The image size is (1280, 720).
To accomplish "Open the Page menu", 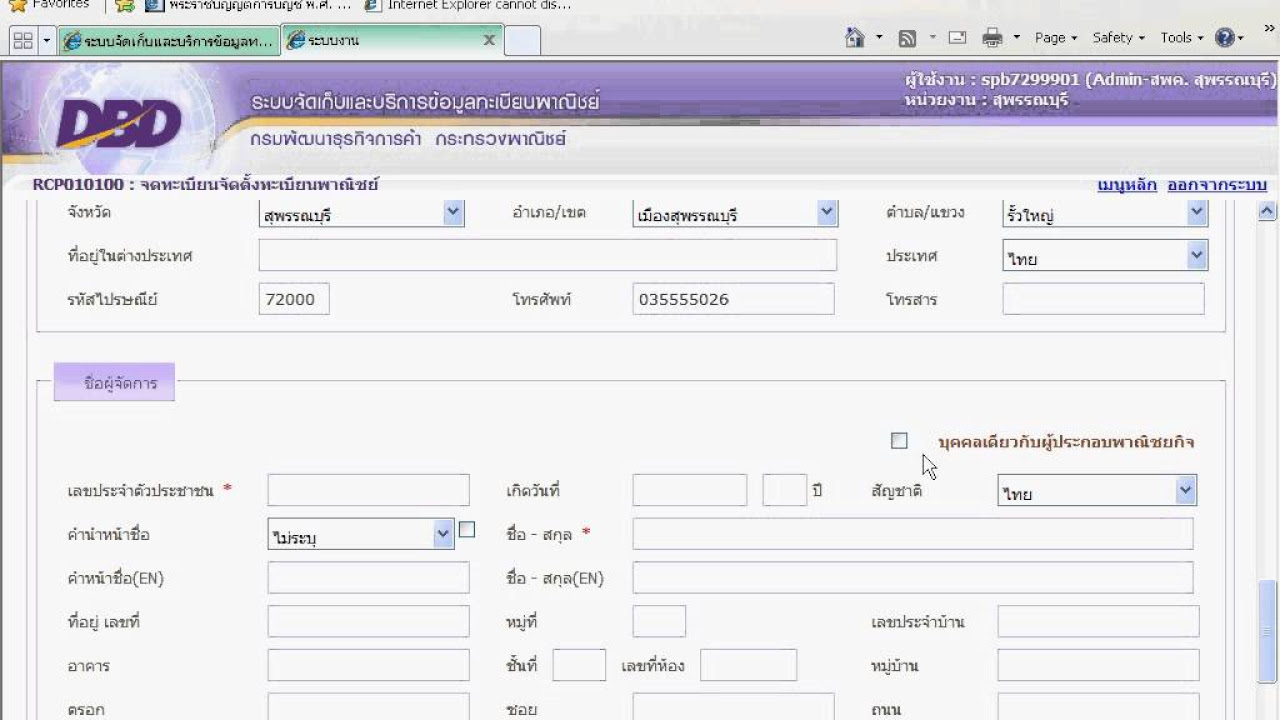I will point(1055,38).
